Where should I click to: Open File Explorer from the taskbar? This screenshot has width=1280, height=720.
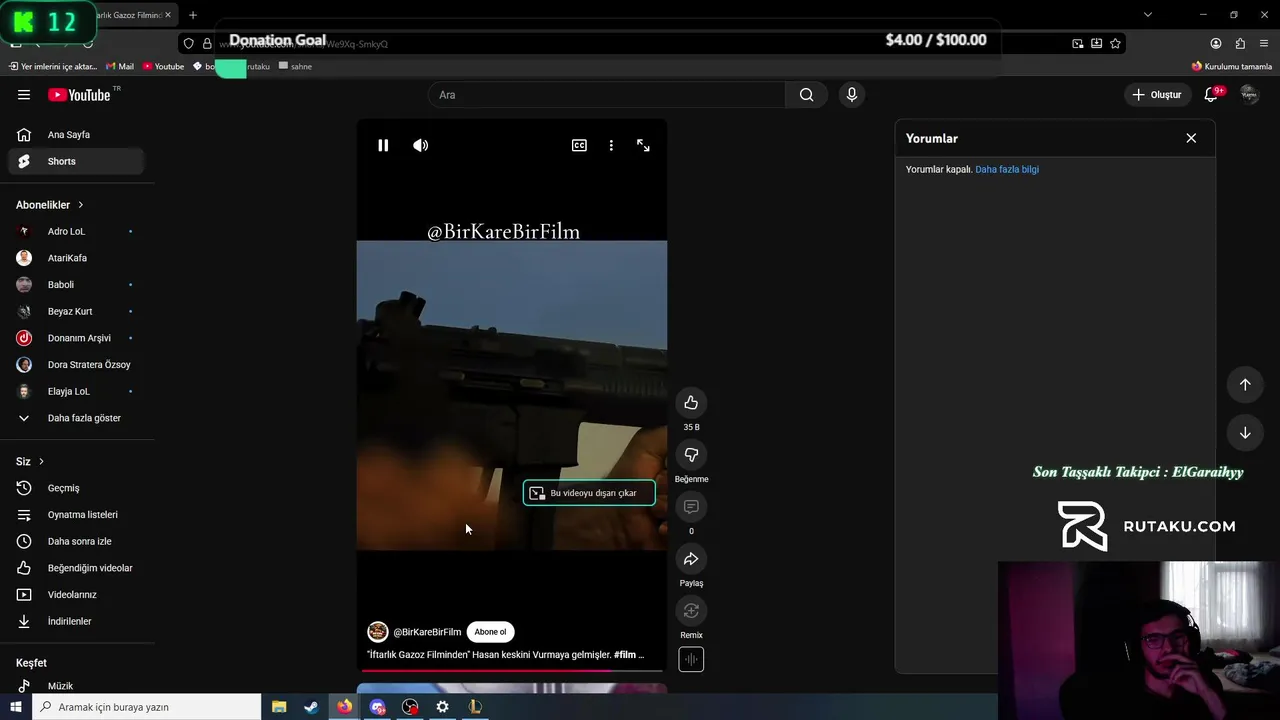pos(279,707)
